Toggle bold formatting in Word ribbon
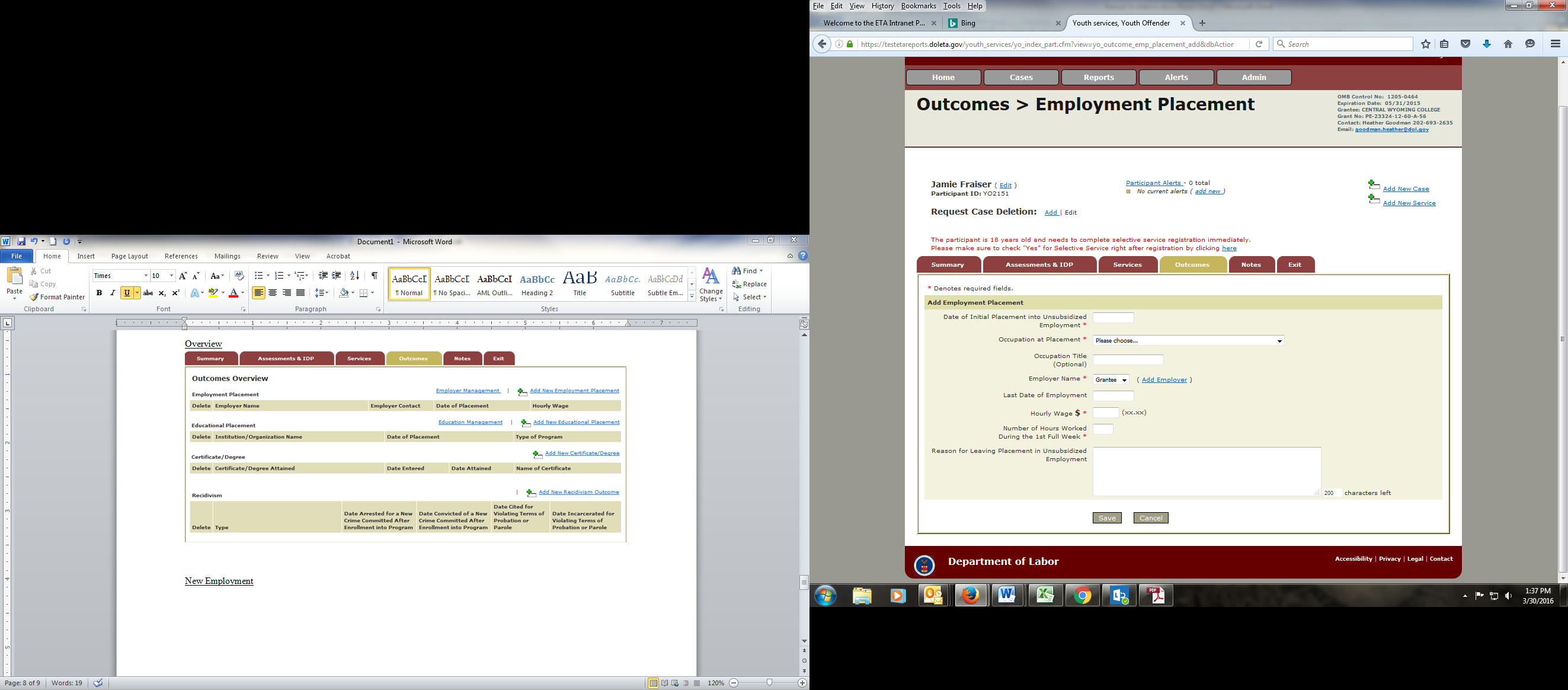 pos(99,293)
